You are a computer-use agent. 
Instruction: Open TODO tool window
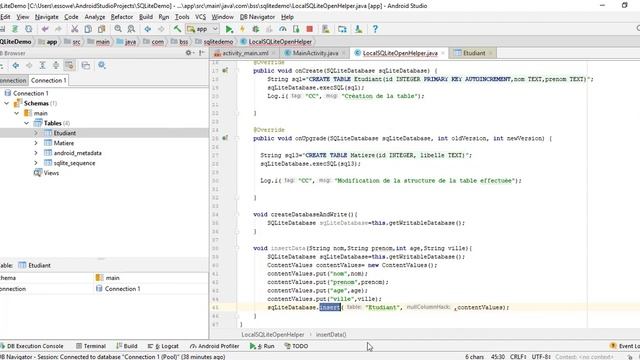[x=296, y=346]
